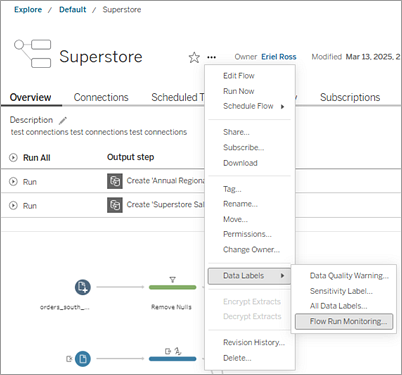Select Revision History from the menu

point(254,342)
